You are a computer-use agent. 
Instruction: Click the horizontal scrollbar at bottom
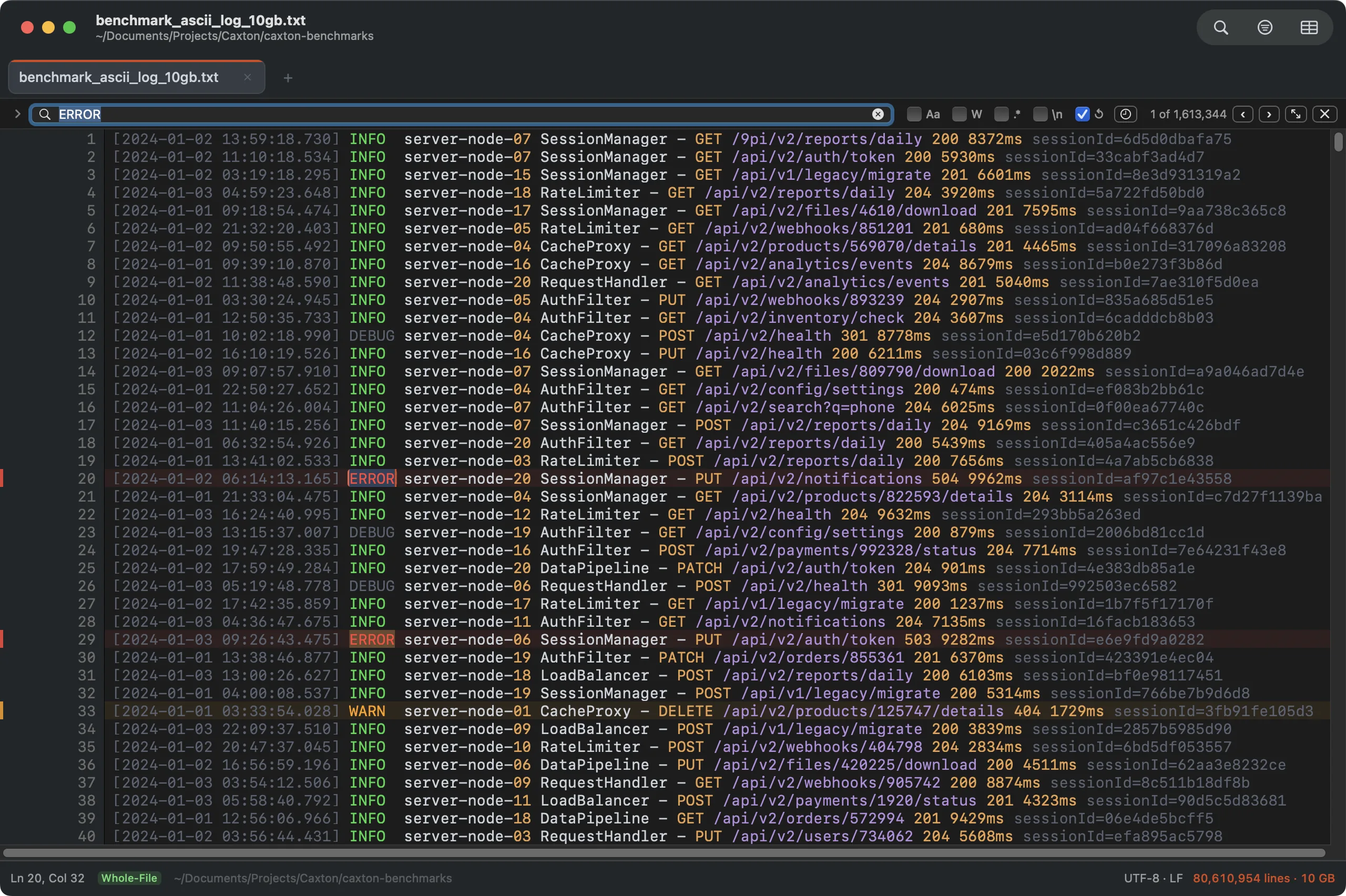coord(664,853)
